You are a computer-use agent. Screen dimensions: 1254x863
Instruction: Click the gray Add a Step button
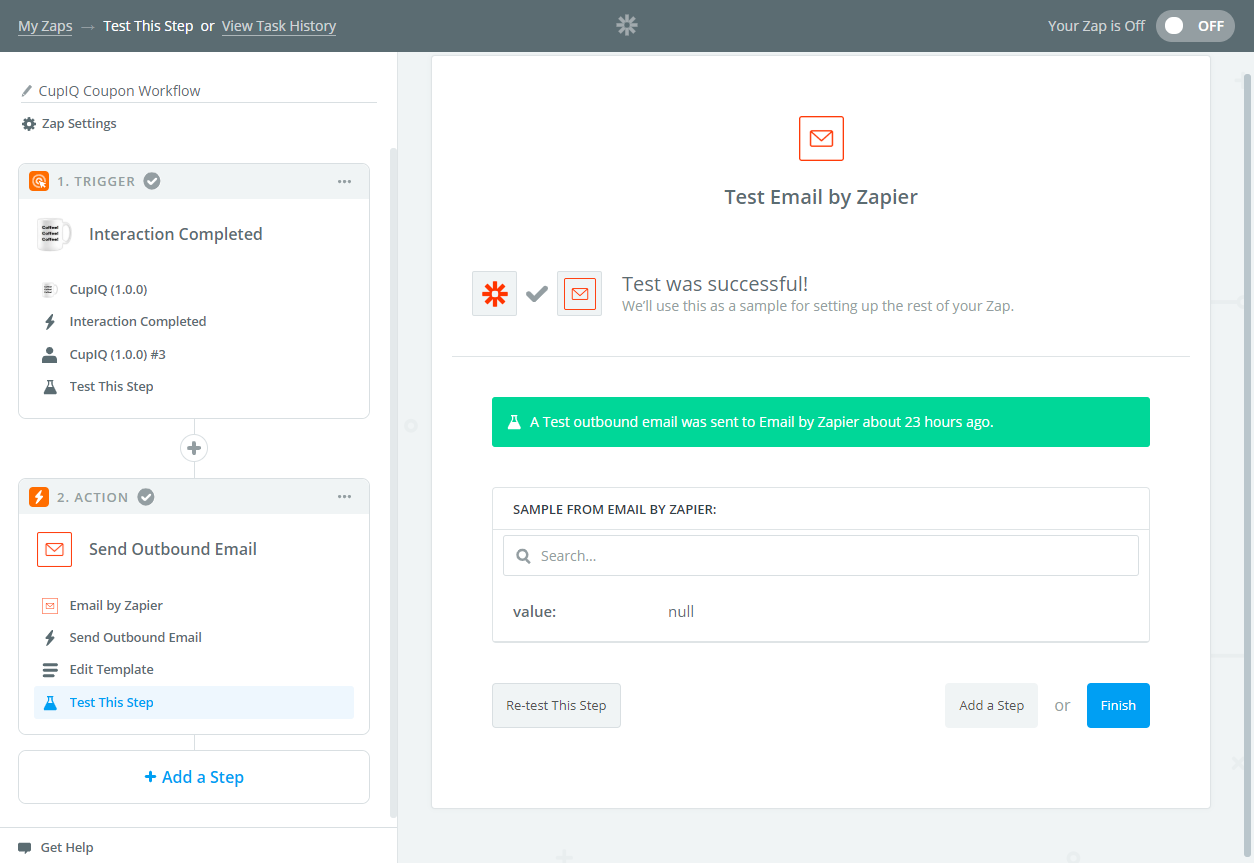coord(991,705)
